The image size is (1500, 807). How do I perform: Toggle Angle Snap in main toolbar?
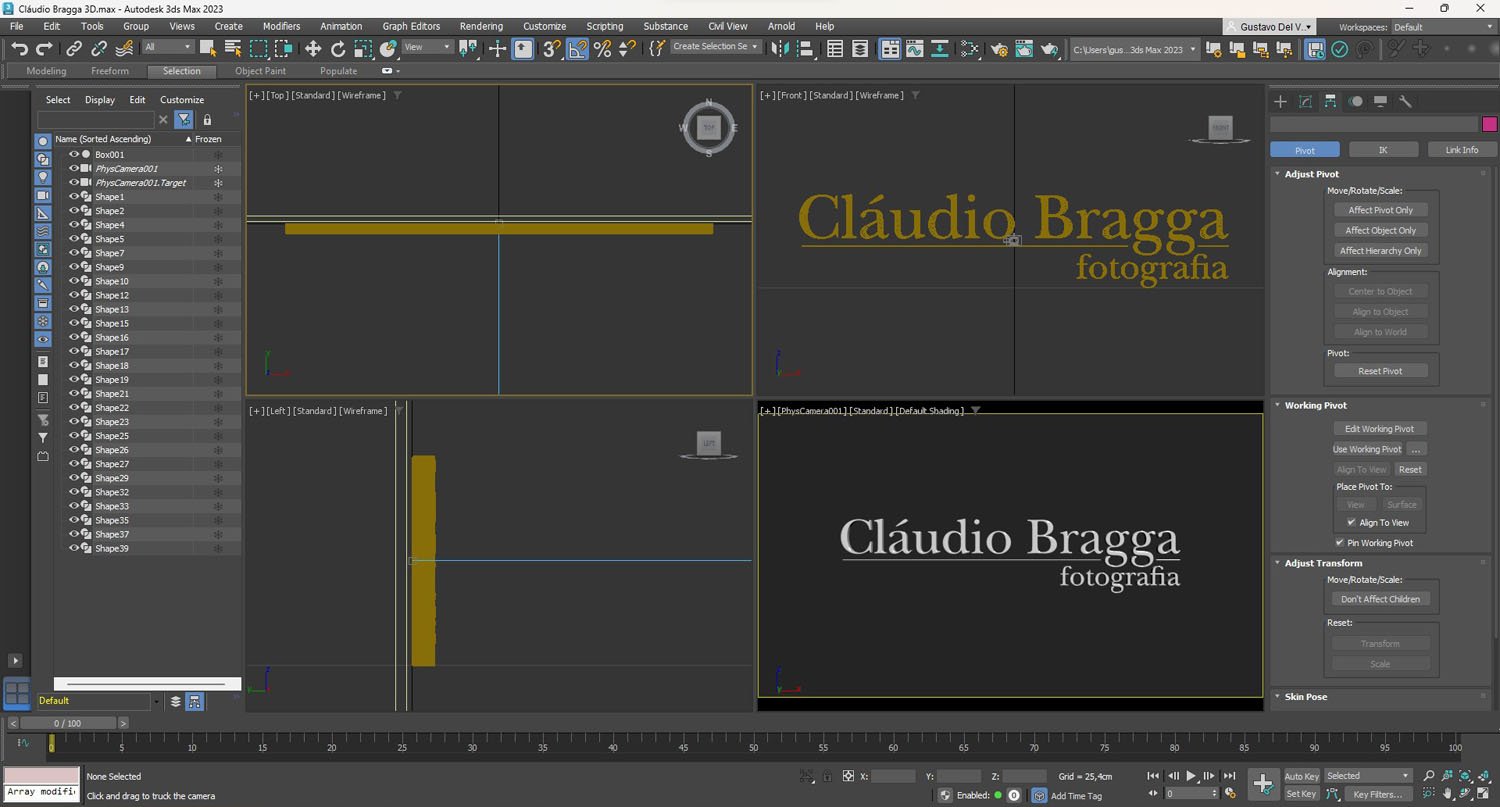pos(577,48)
